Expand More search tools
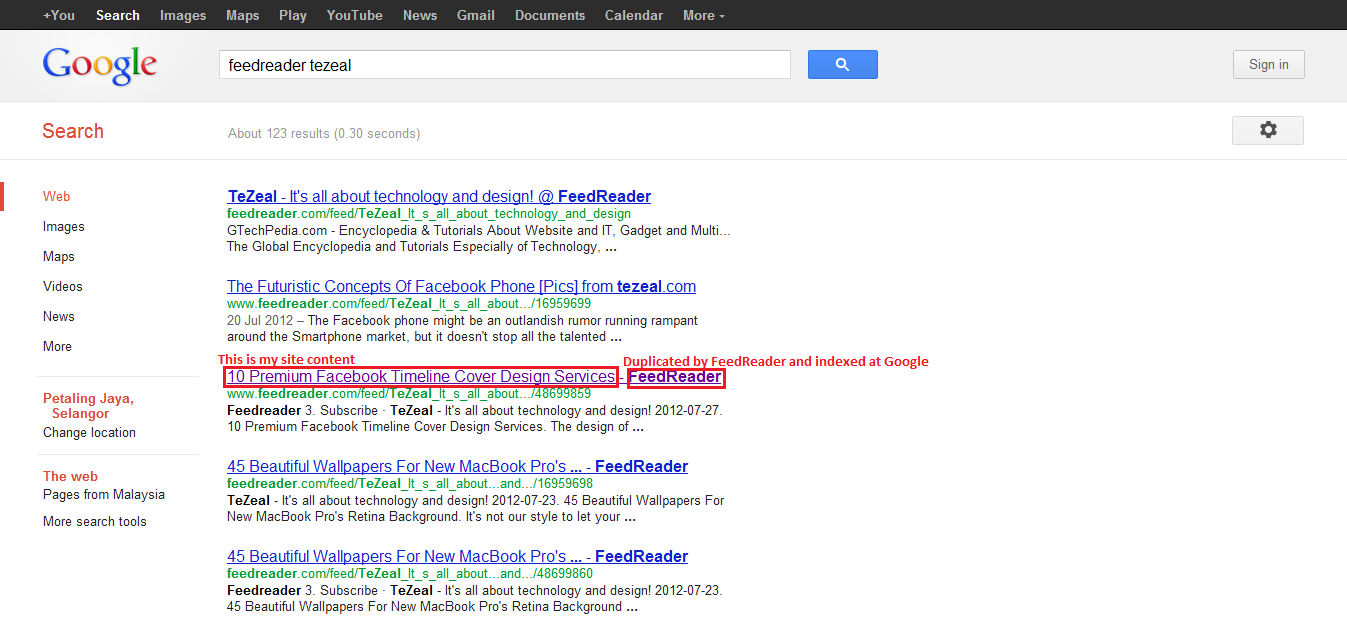The width and height of the screenshot is (1347, 639). click(95, 522)
